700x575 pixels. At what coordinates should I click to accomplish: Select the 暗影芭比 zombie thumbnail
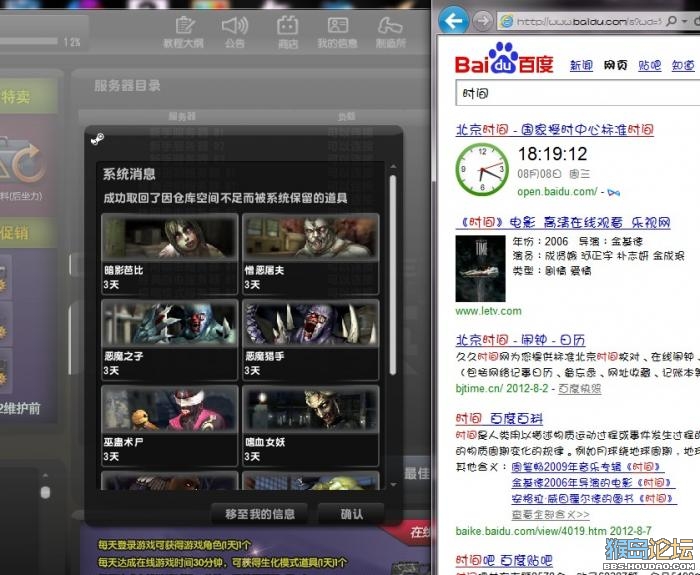[169, 238]
